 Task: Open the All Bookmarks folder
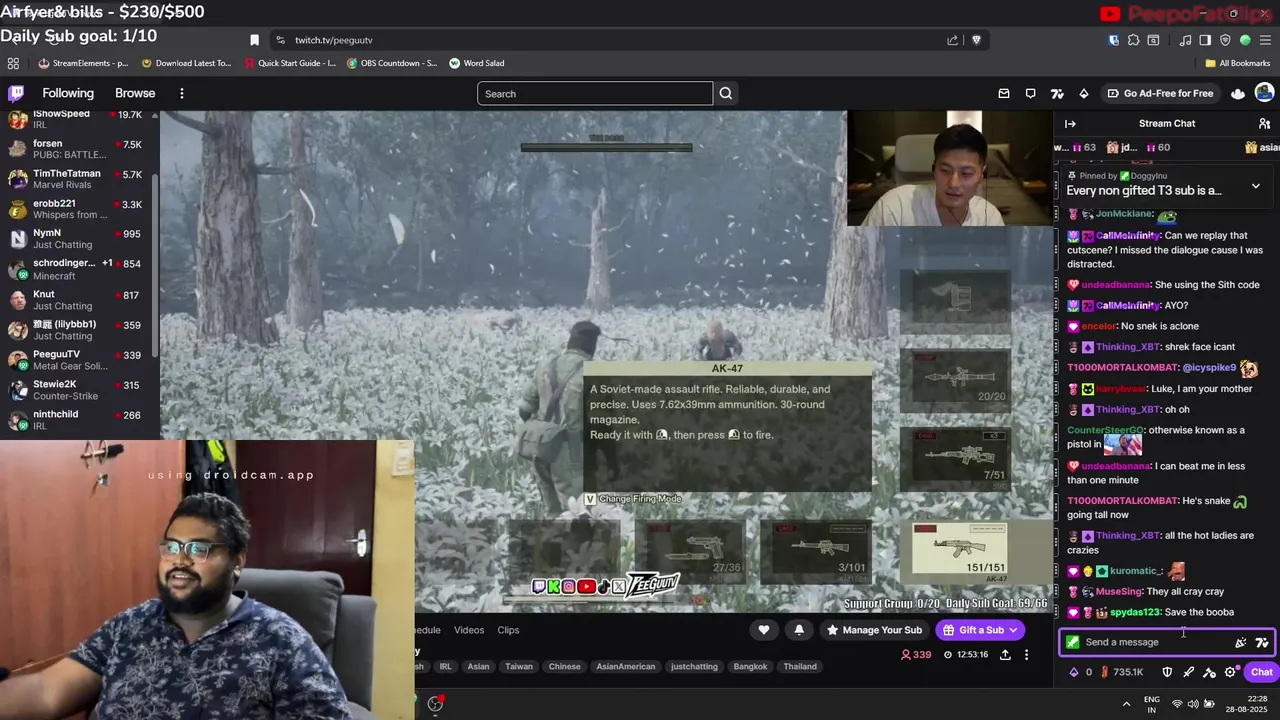(1237, 63)
